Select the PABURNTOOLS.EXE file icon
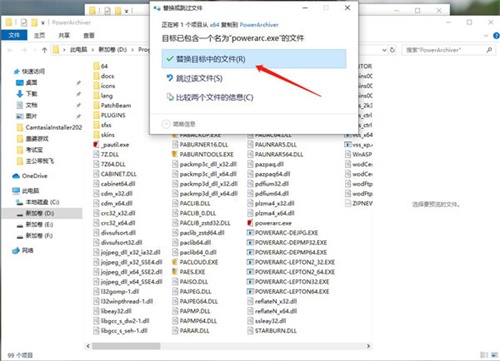This screenshot has width=500, height=361. click(175, 154)
